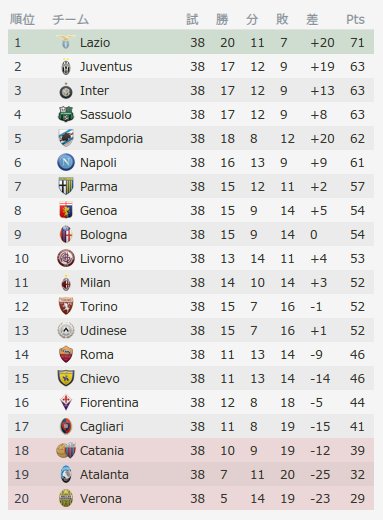383x520 pixels.
Task: Click the Chievo yellow shield crest
Action: [66, 378]
